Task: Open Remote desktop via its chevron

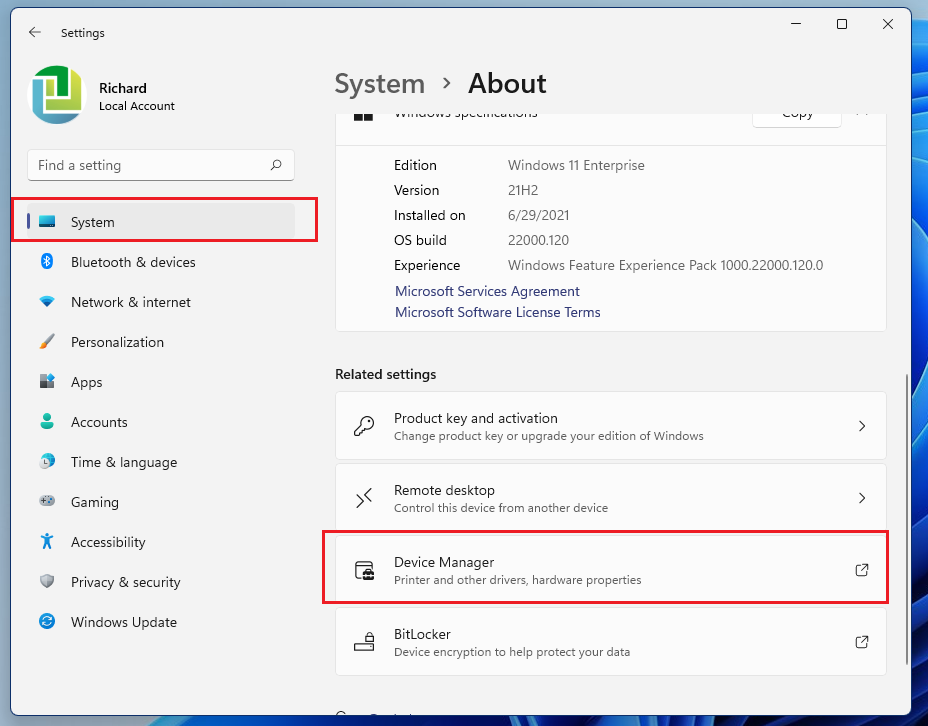Action: [x=861, y=497]
